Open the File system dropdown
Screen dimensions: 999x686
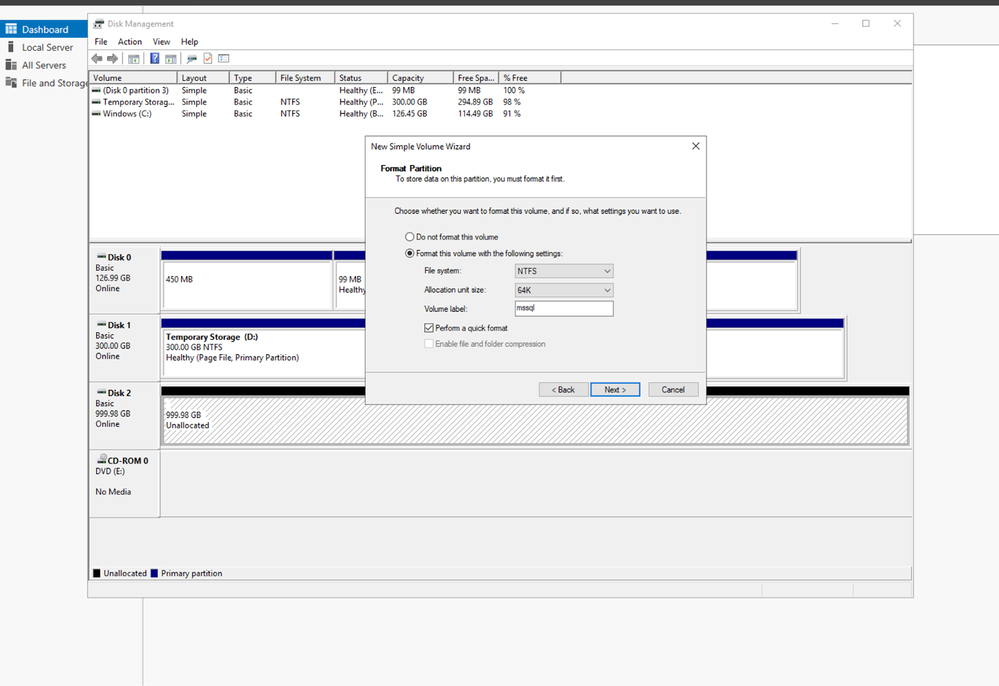point(563,271)
